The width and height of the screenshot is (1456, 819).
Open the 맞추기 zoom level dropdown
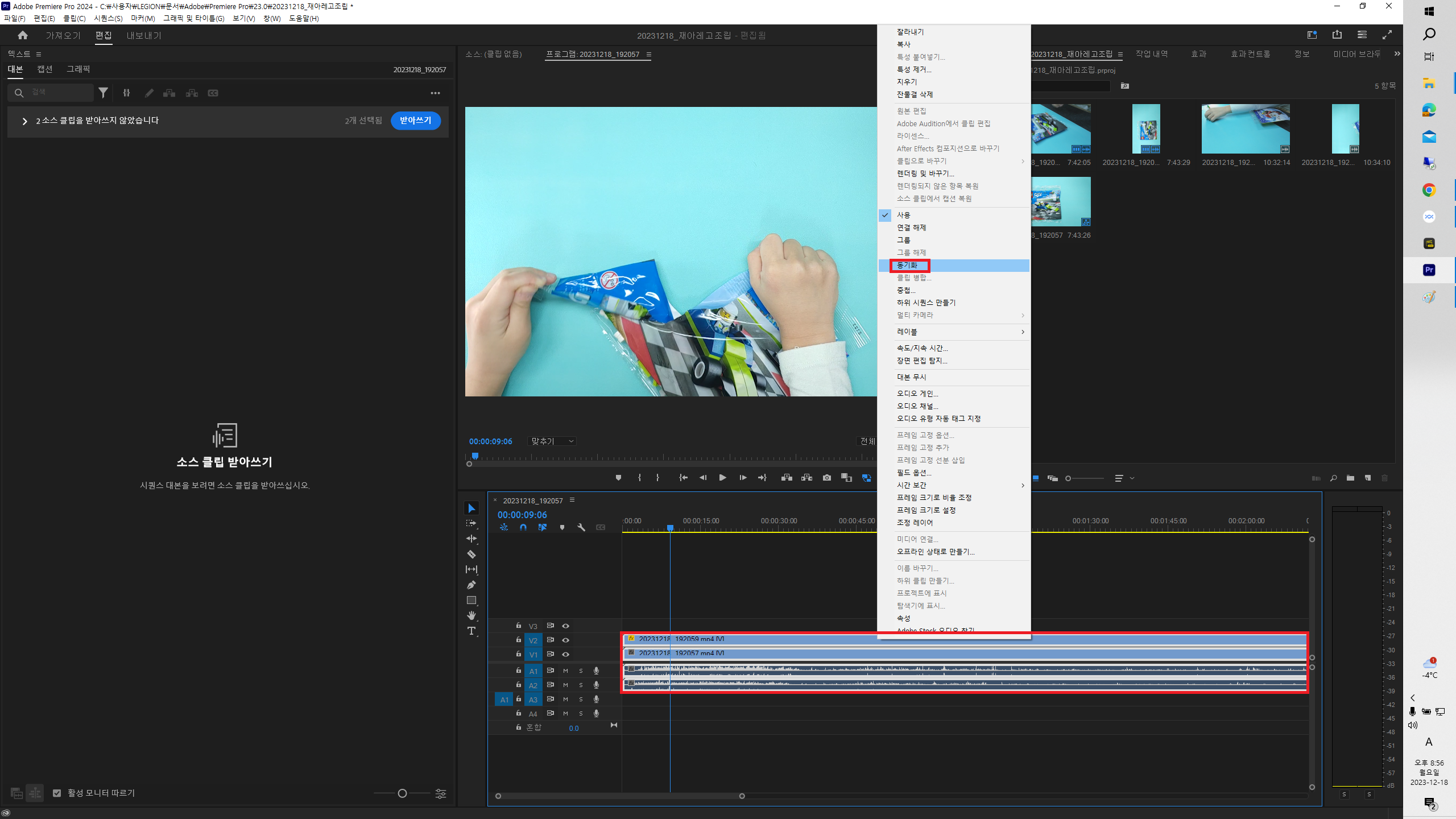coord(552,441)
